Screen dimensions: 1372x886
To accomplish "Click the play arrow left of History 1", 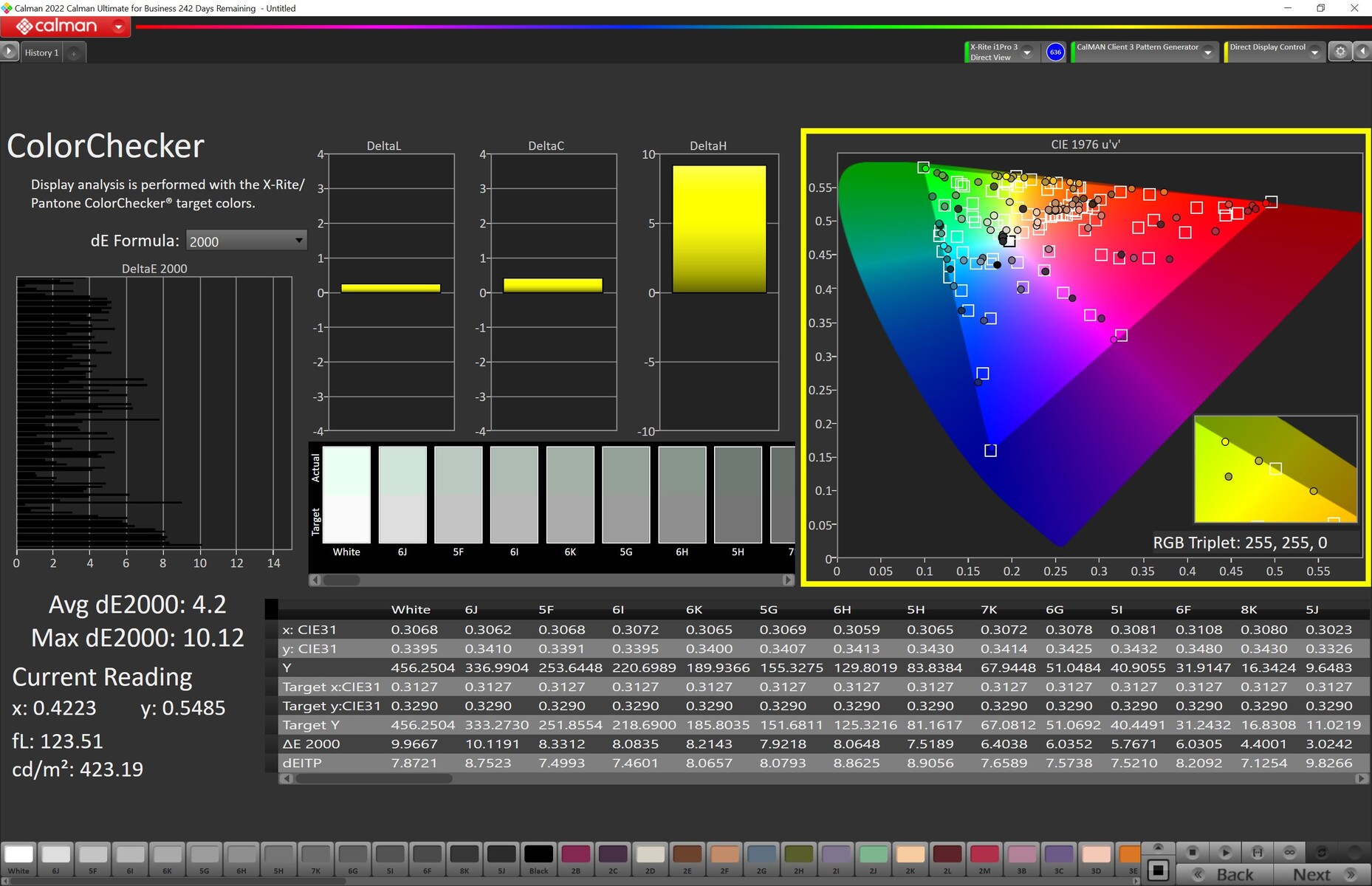I will tap(9, 52).
